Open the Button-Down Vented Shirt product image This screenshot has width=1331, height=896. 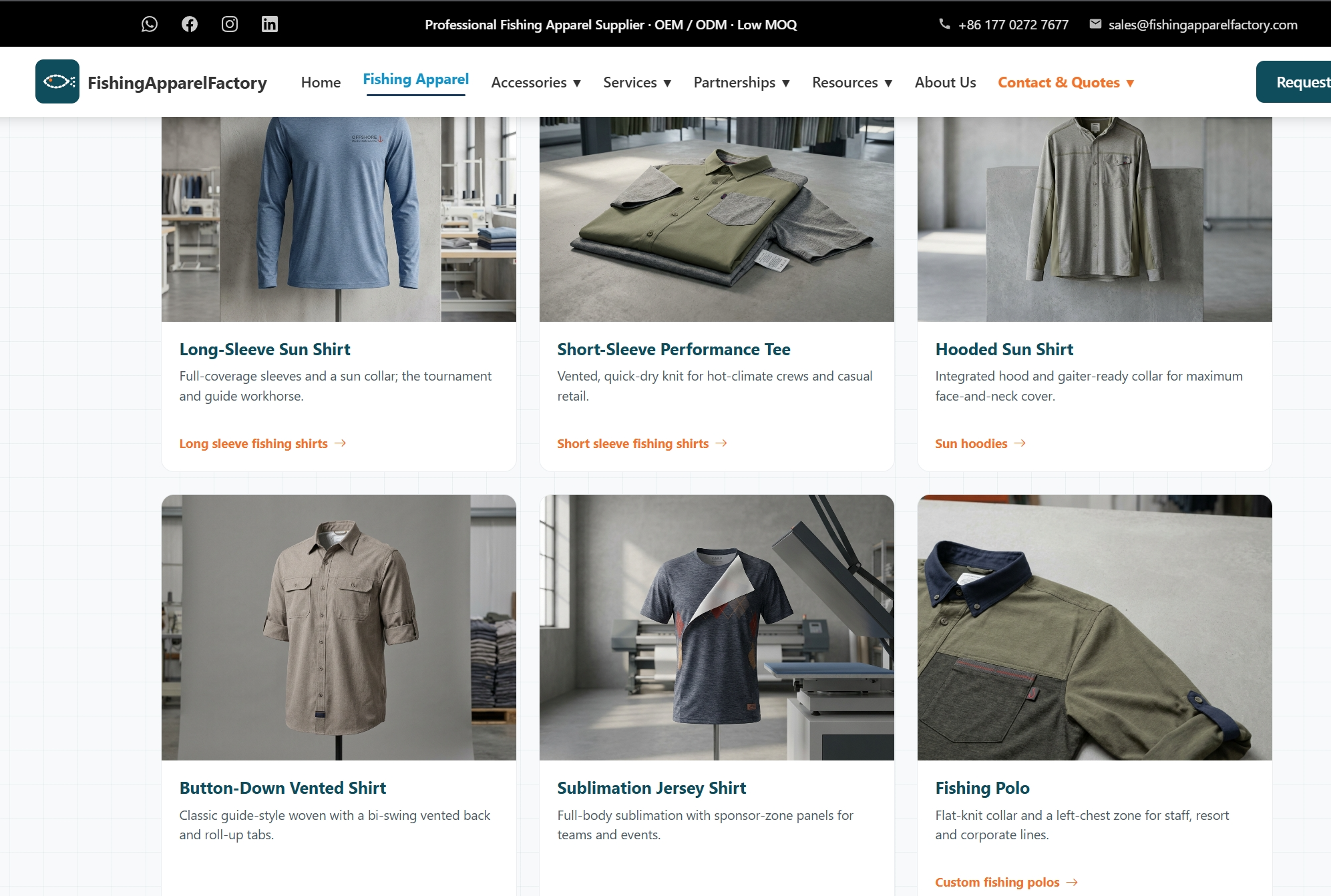tap(339, 627)
